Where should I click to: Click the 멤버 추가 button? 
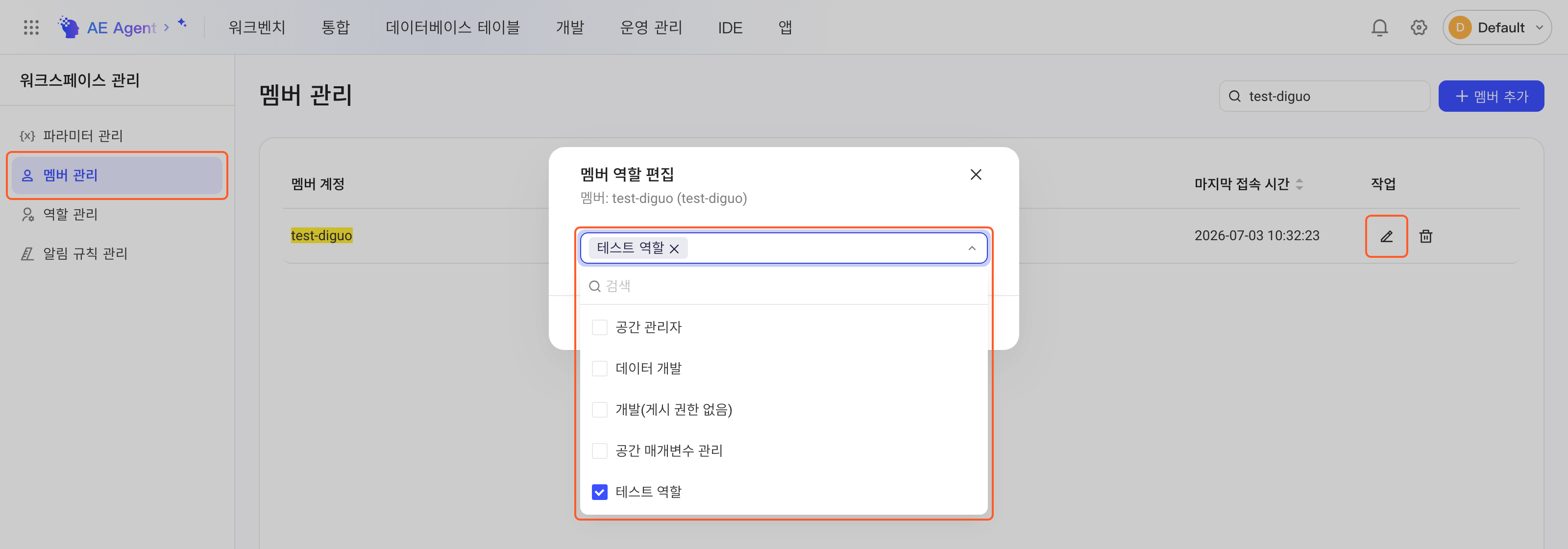coord(1491,96)
